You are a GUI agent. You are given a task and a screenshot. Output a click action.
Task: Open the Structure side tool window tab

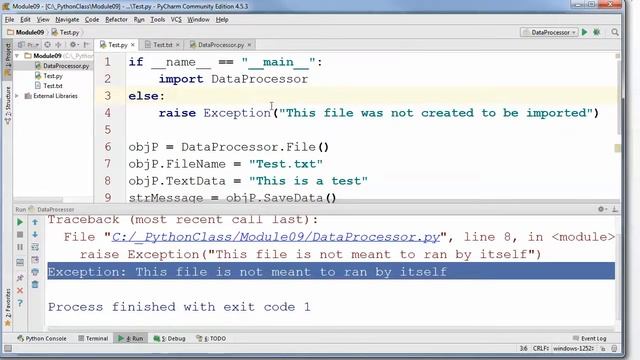(8, 105)
